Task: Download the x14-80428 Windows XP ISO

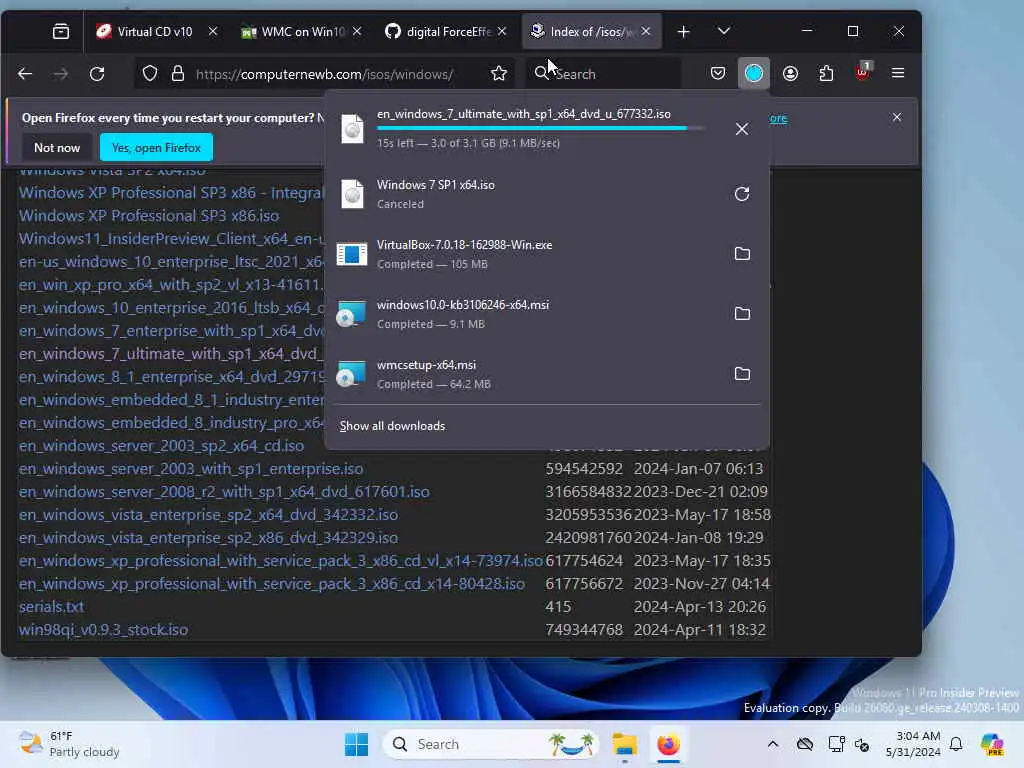Action: tap(272, 584)
